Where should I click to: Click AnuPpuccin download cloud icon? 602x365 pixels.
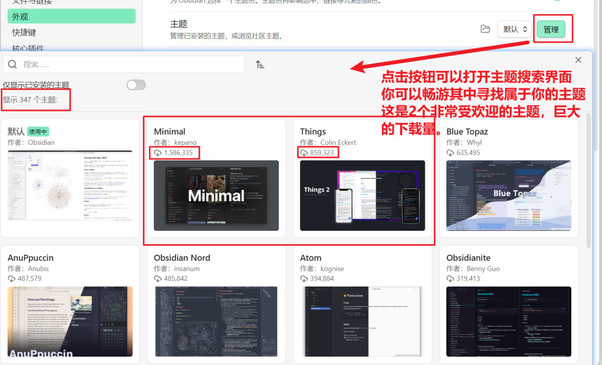click(12, 279)
